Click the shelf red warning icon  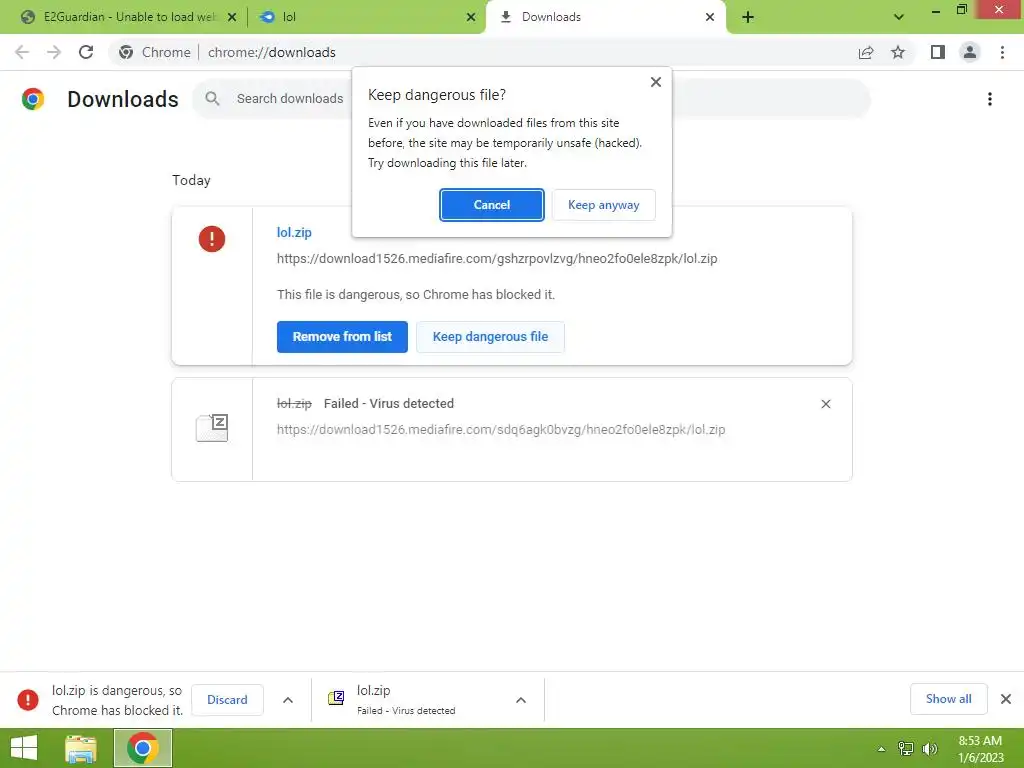[x=27, y=700]
